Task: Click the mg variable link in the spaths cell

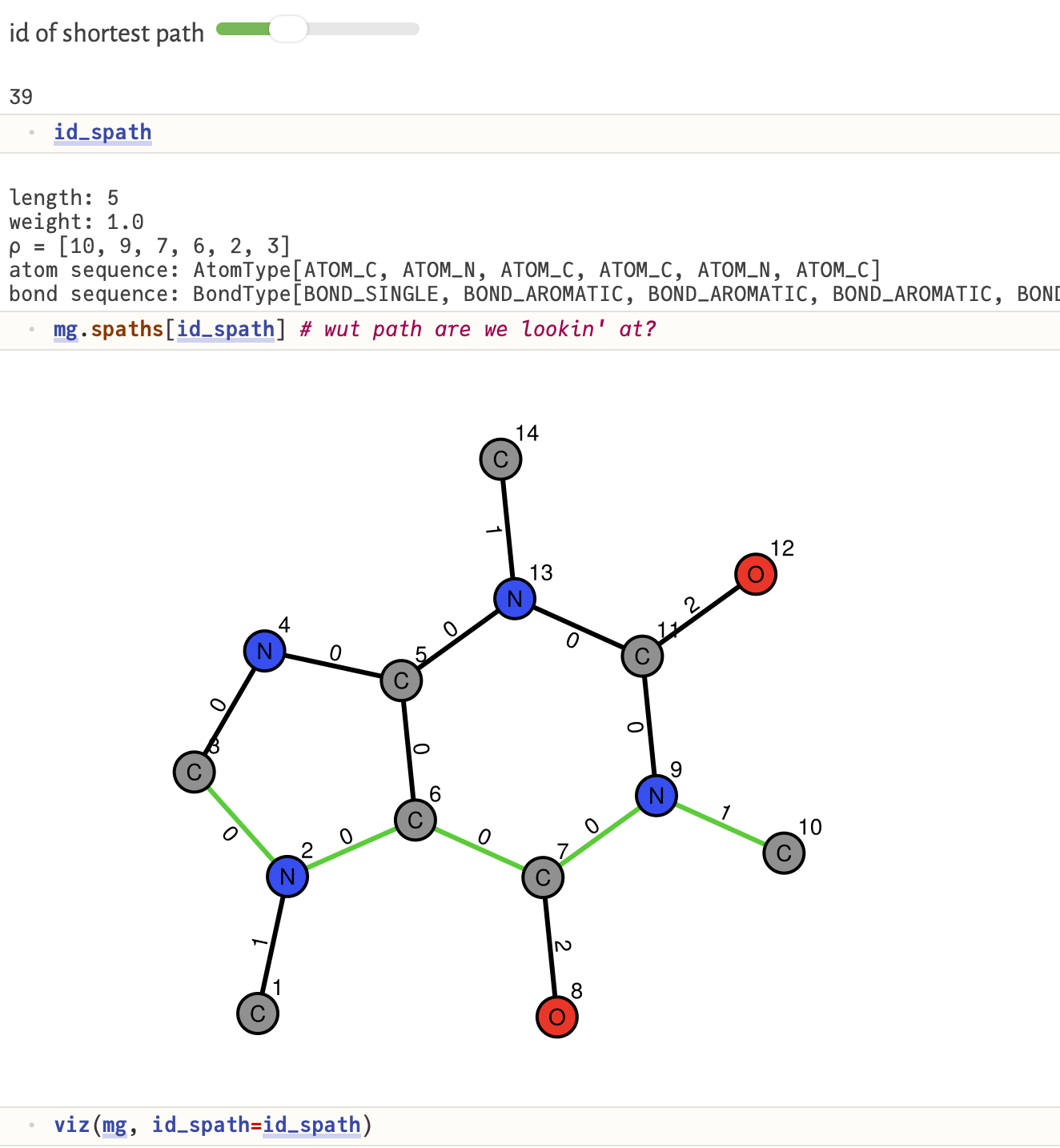Action: tap(65, 329)
